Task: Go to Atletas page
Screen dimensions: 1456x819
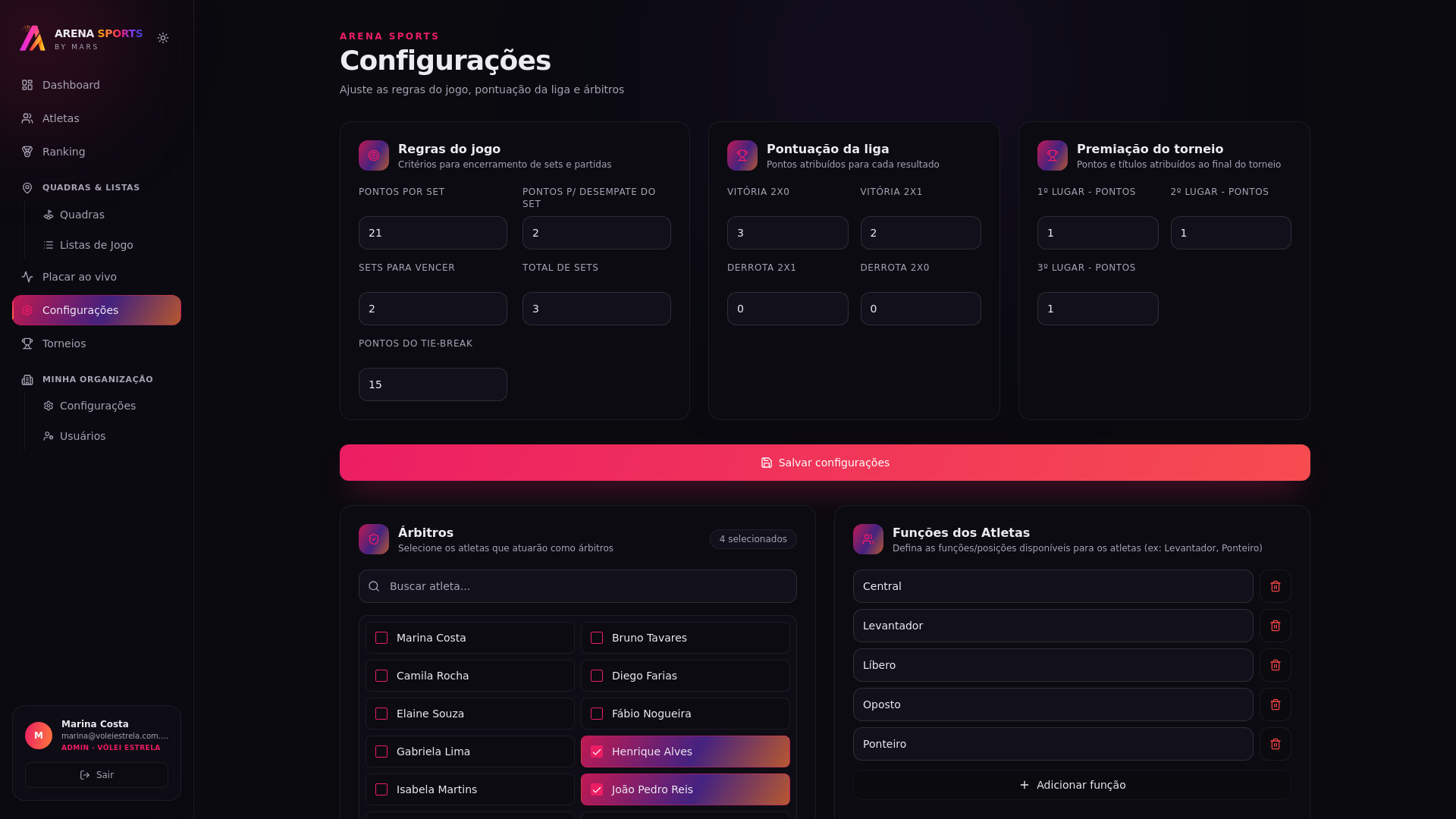Action: [96, 118]
